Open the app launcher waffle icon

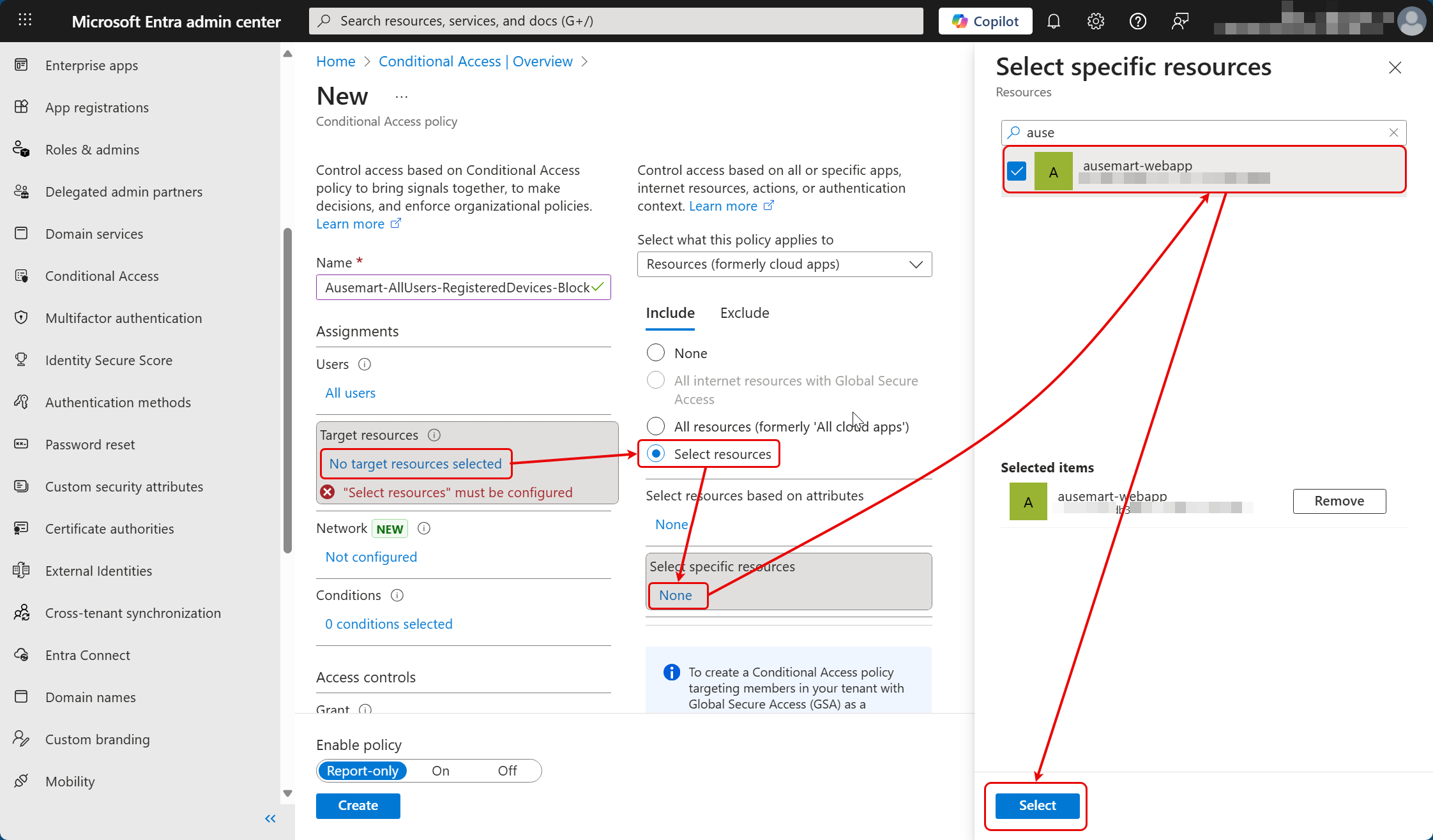[x=25, y=20]
